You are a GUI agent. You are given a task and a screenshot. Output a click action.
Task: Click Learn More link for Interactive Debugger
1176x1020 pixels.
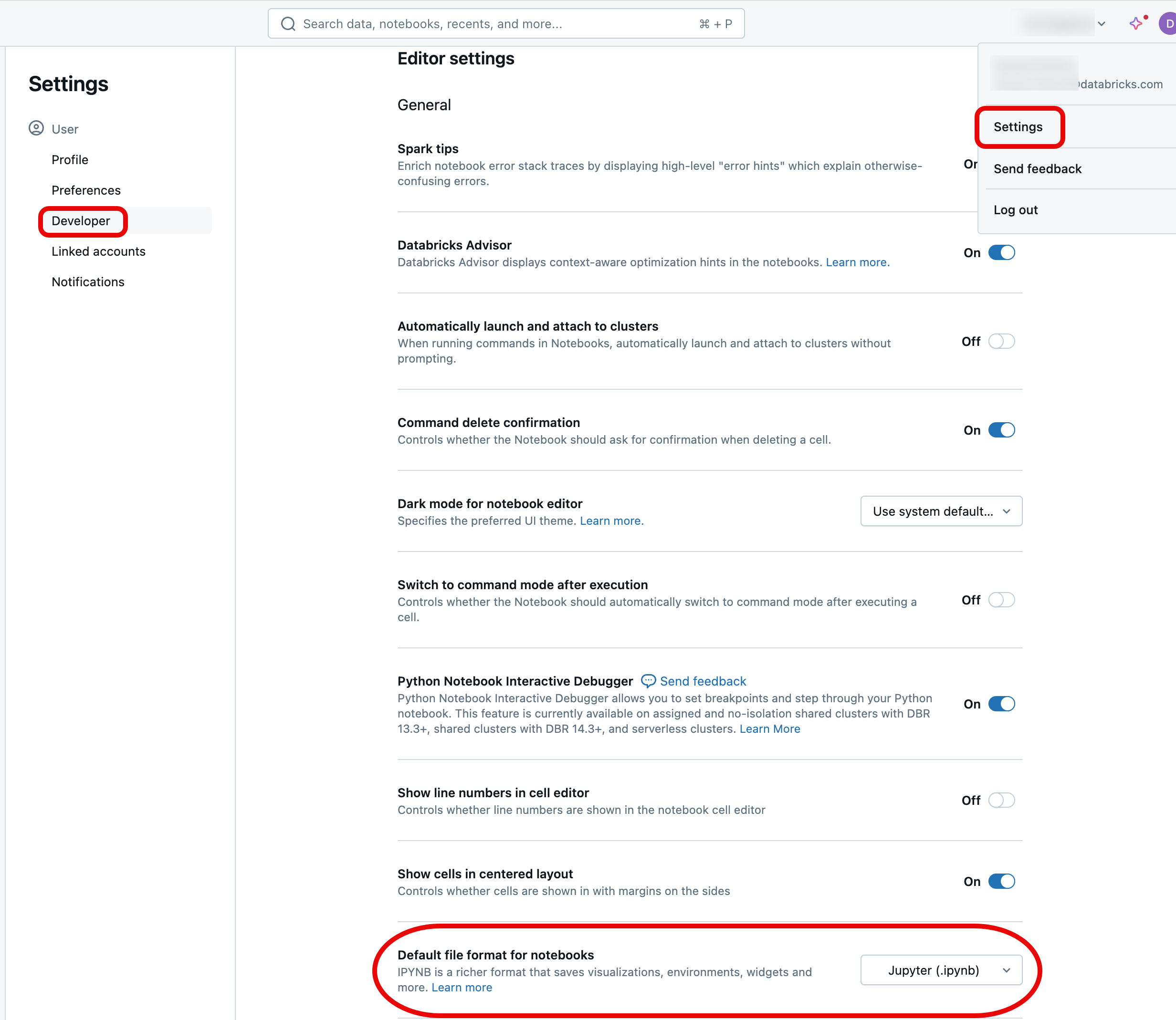(x=769, y=728)
